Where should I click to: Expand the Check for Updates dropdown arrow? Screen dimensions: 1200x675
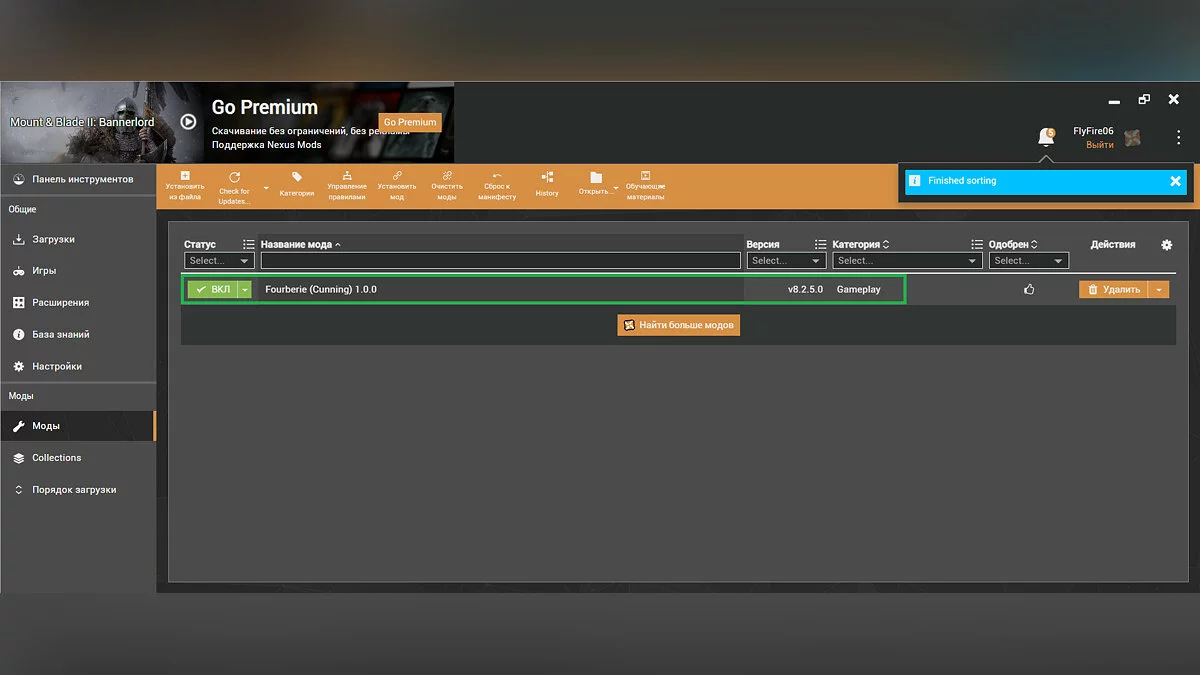(x=266, y=188)
